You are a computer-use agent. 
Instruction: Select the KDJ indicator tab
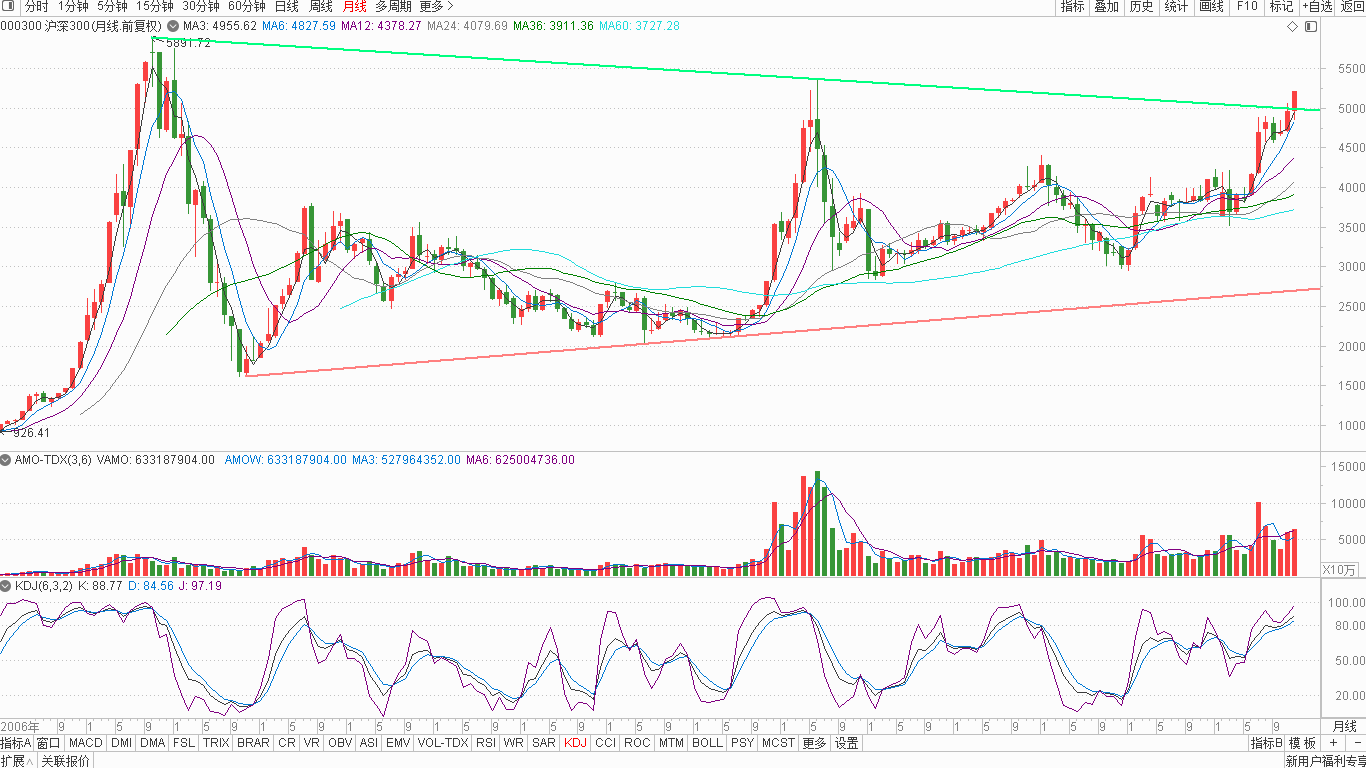pos(576,743)
